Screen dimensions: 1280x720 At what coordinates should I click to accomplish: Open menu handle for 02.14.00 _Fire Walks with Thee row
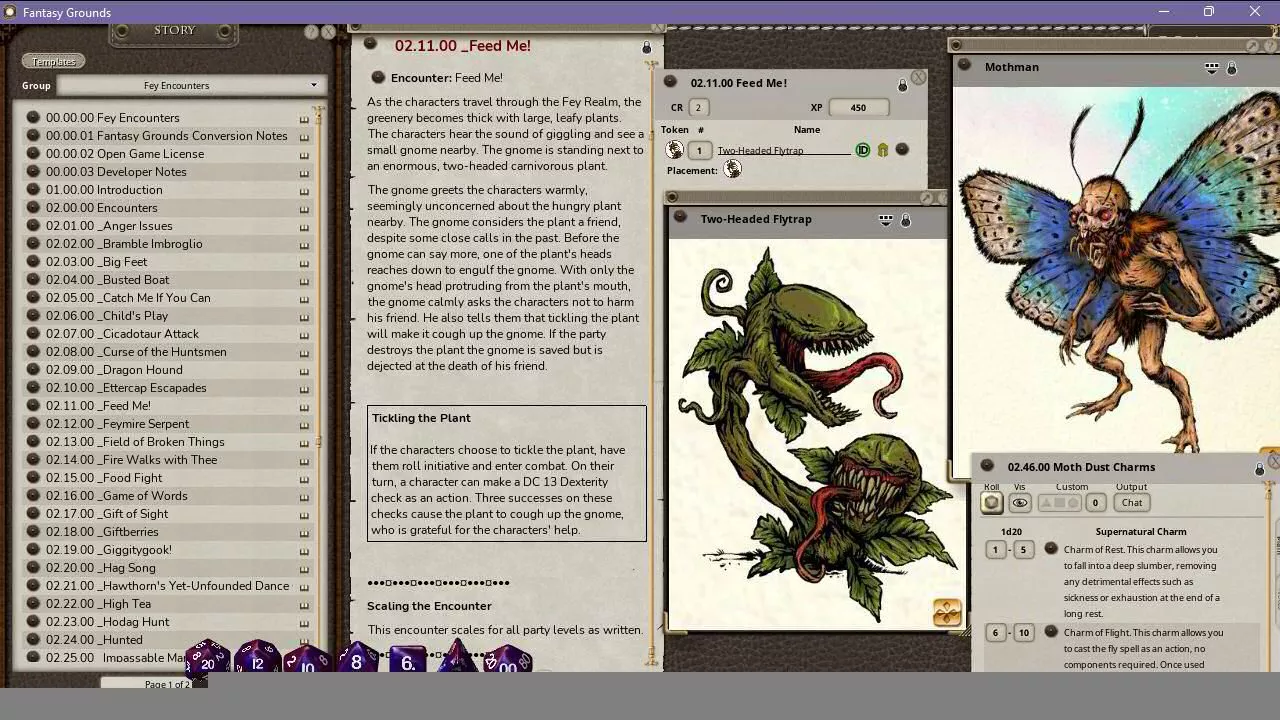pos(304,460)
